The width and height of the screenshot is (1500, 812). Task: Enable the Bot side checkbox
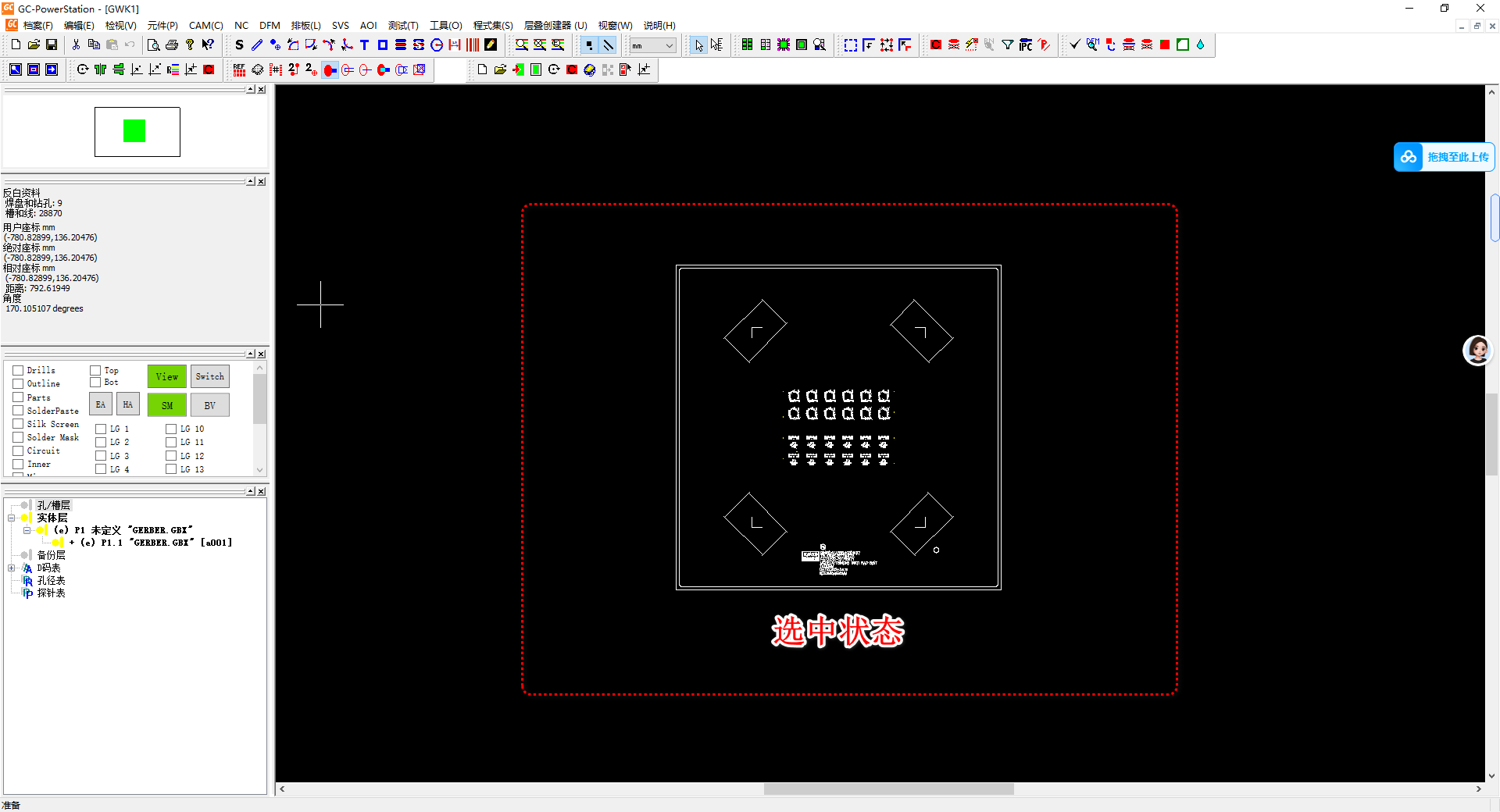(95, 382)
